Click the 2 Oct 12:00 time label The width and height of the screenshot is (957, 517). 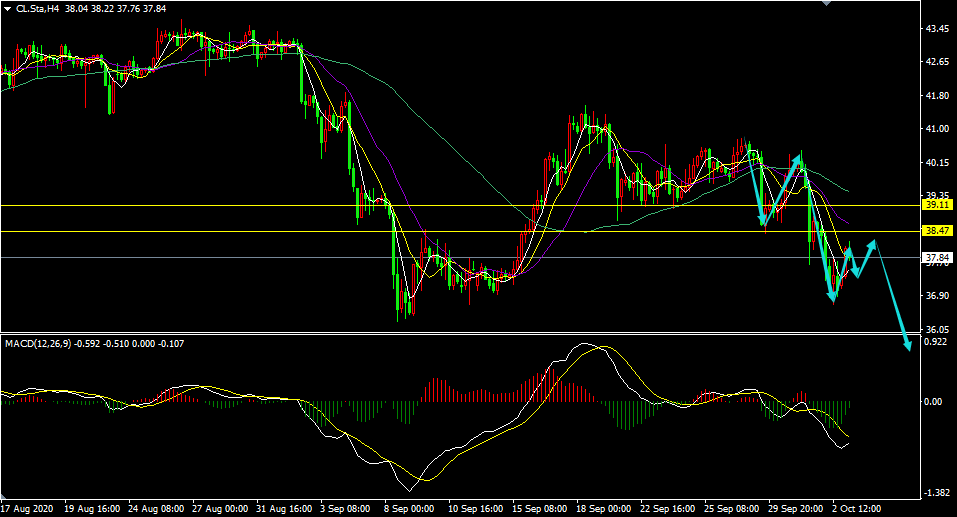[856, 508]
